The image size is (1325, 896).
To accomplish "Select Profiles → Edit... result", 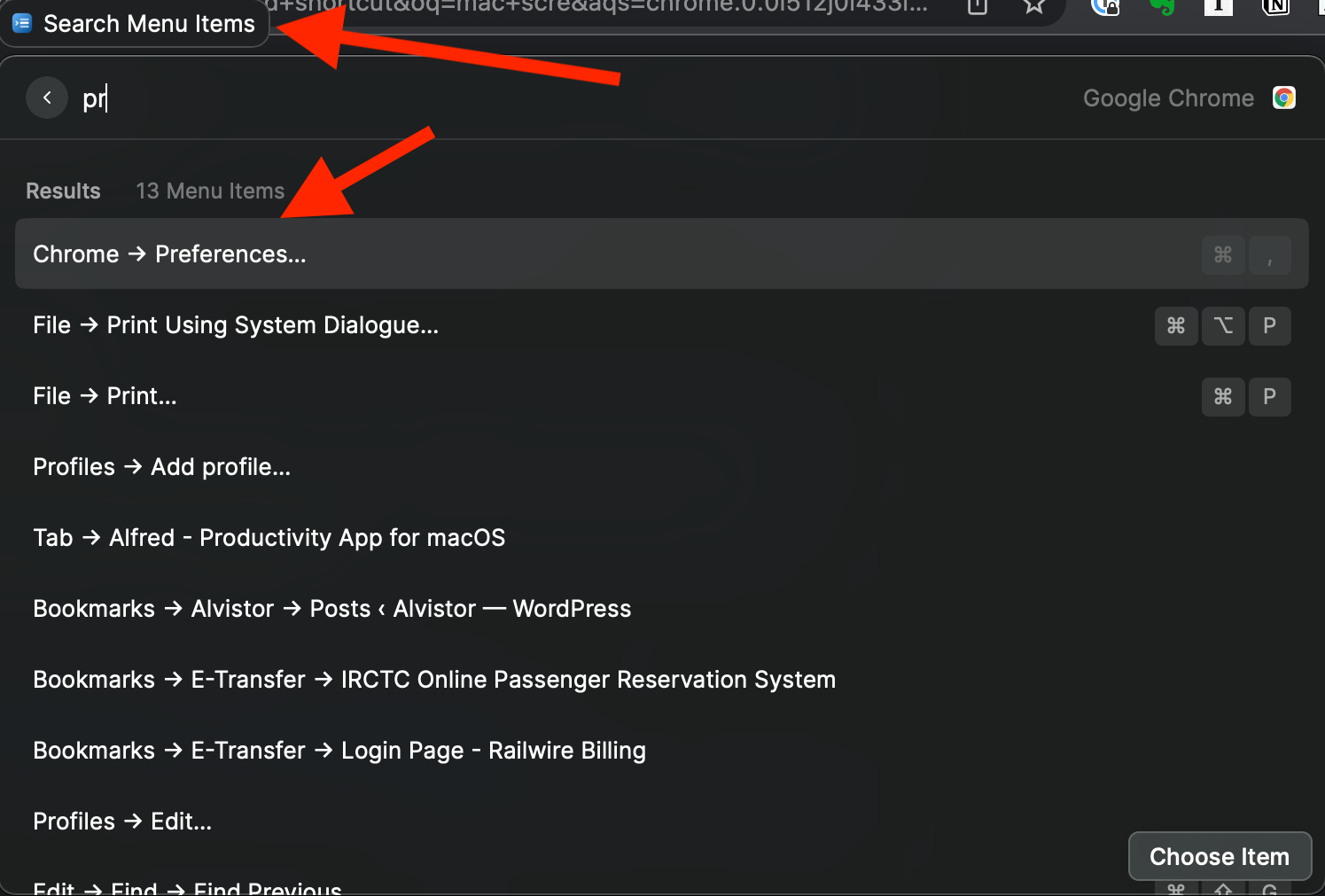I will [661, 822].
